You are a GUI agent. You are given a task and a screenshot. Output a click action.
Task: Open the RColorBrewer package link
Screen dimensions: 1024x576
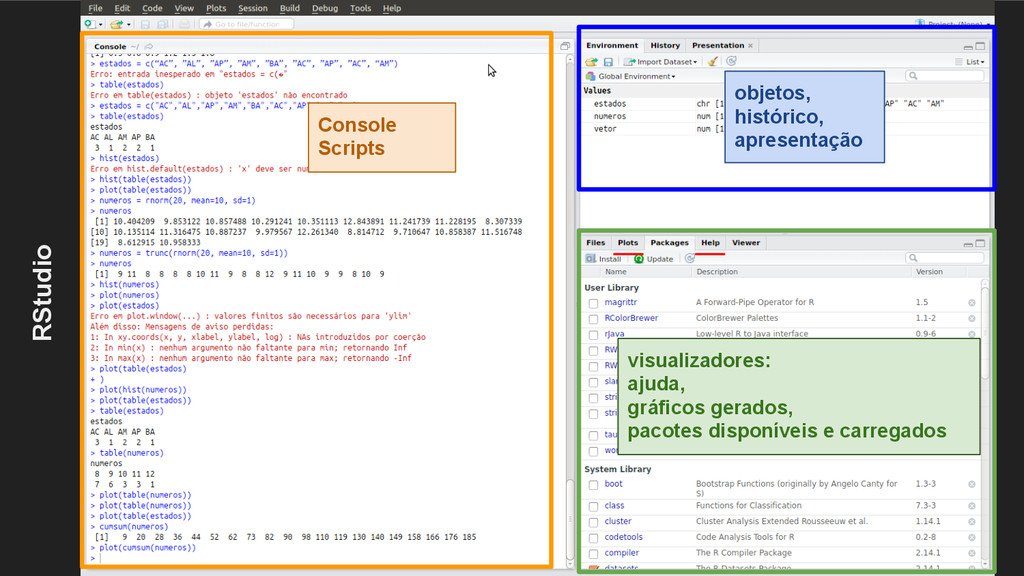pyautogui.click(x=631, y=318)
